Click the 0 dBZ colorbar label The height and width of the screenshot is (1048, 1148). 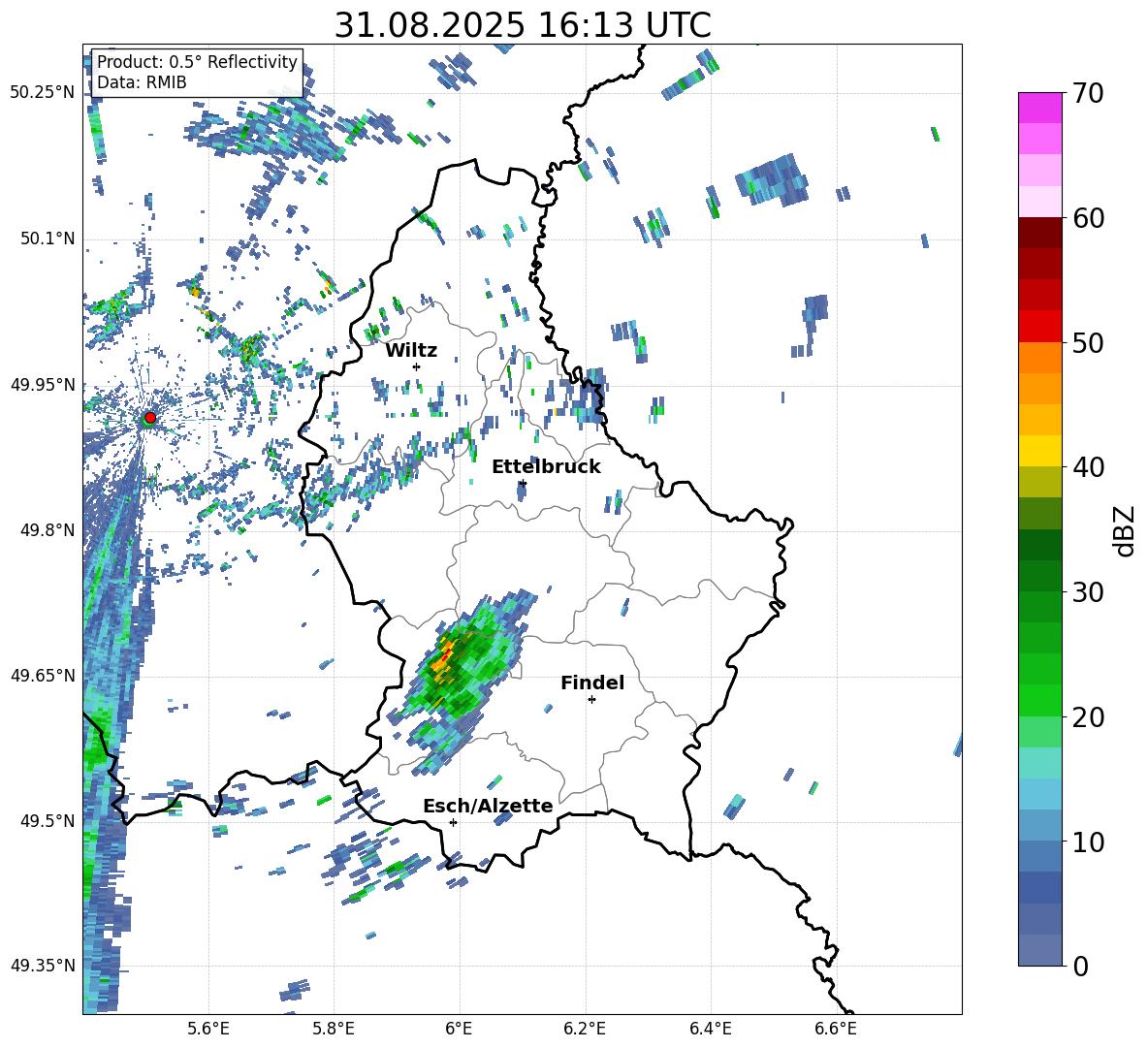(1080, 966)
